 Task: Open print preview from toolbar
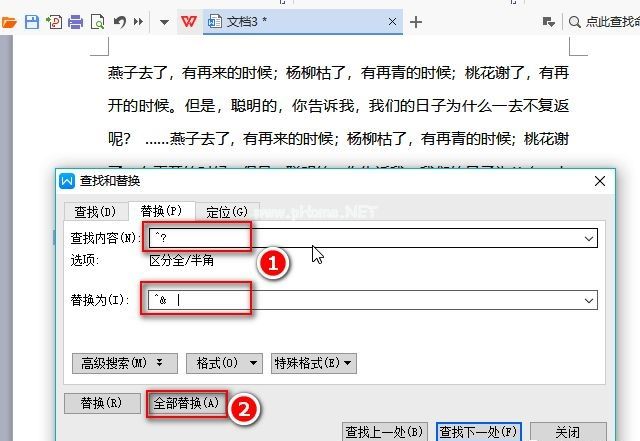(97, 21)
